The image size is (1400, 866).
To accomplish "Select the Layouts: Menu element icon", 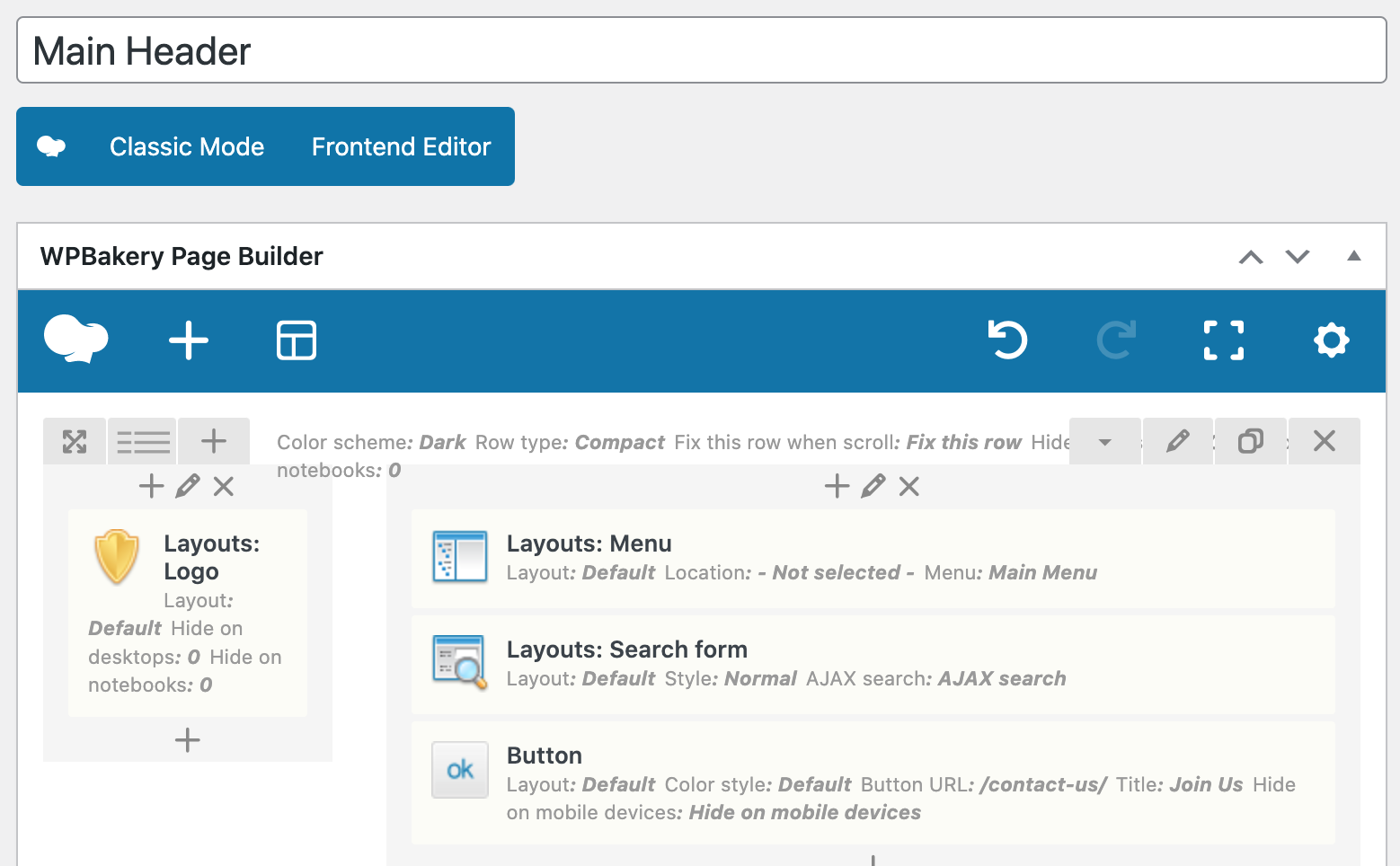I will (460, 556).
